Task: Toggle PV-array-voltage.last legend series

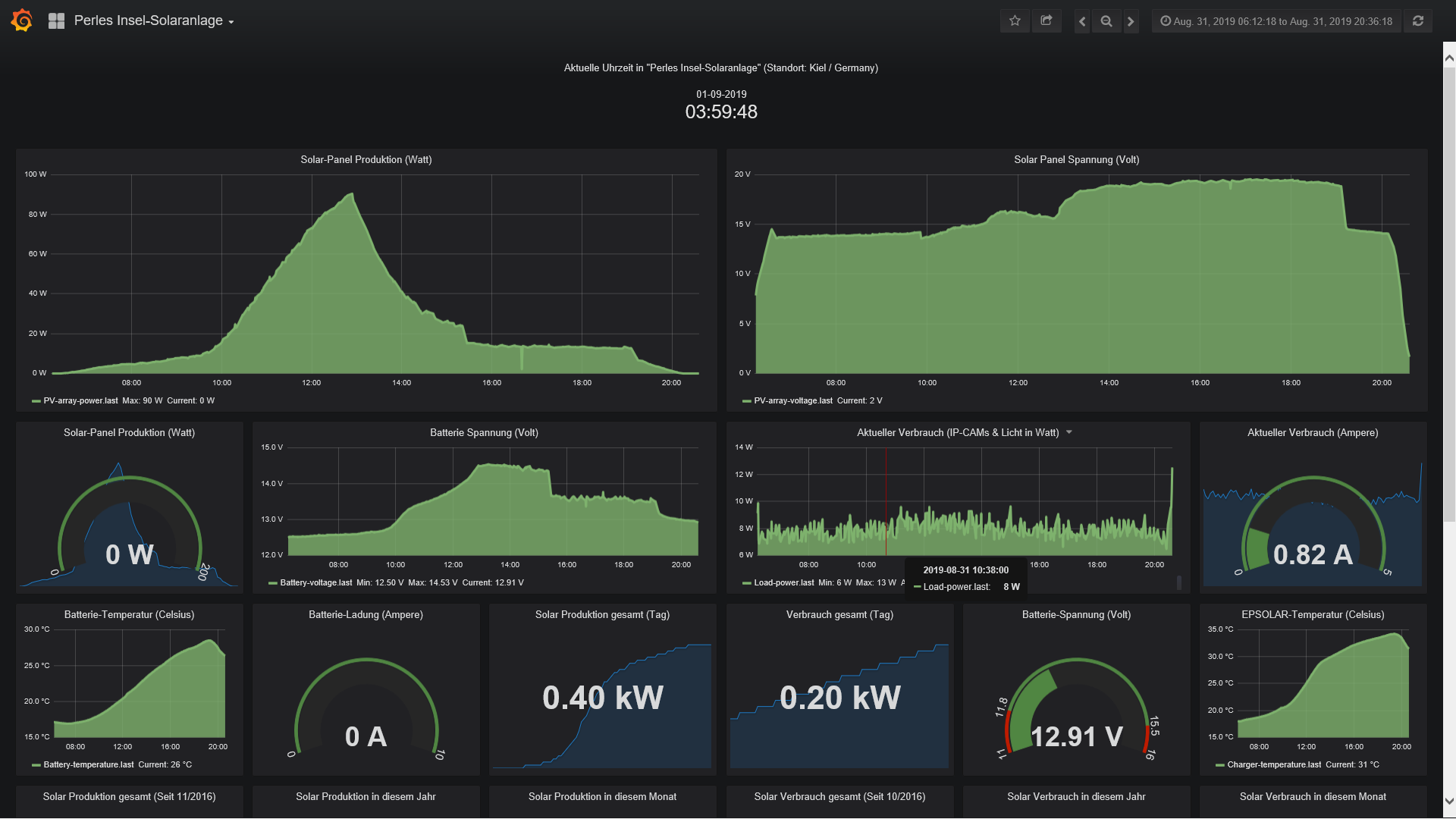Action: point(792,401)
